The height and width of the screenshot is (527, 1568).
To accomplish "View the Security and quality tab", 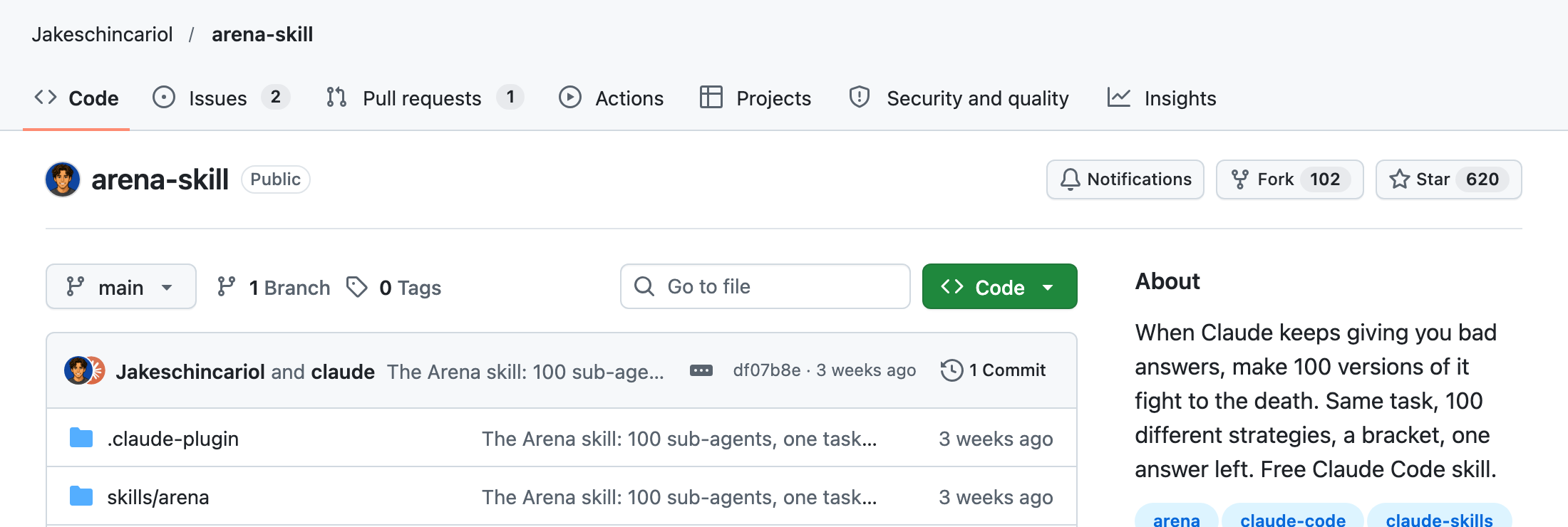I will tap(959, 98).
